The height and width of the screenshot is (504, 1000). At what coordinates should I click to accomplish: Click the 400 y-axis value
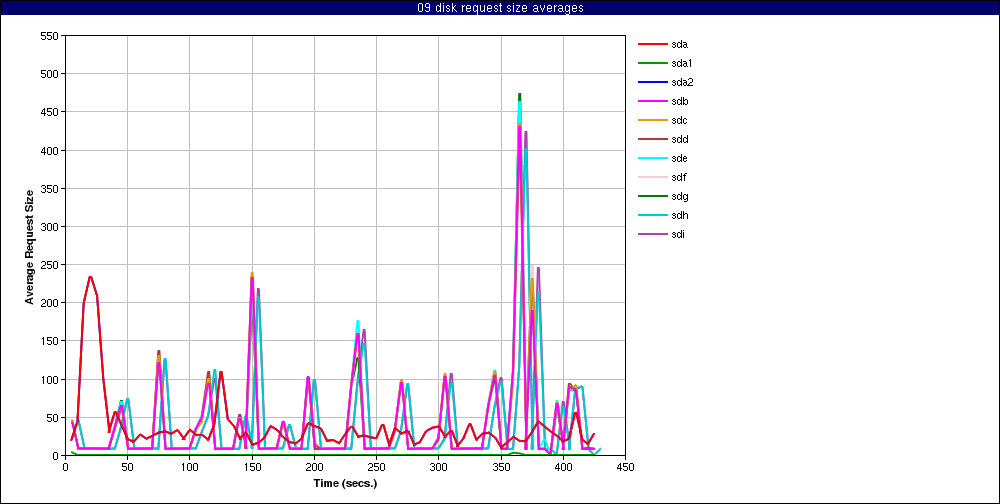50,151
